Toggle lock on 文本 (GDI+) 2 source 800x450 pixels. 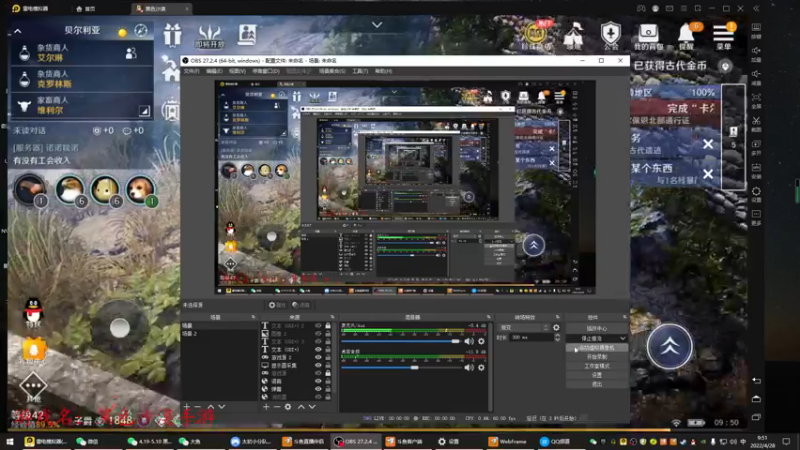tap(328, 326)
